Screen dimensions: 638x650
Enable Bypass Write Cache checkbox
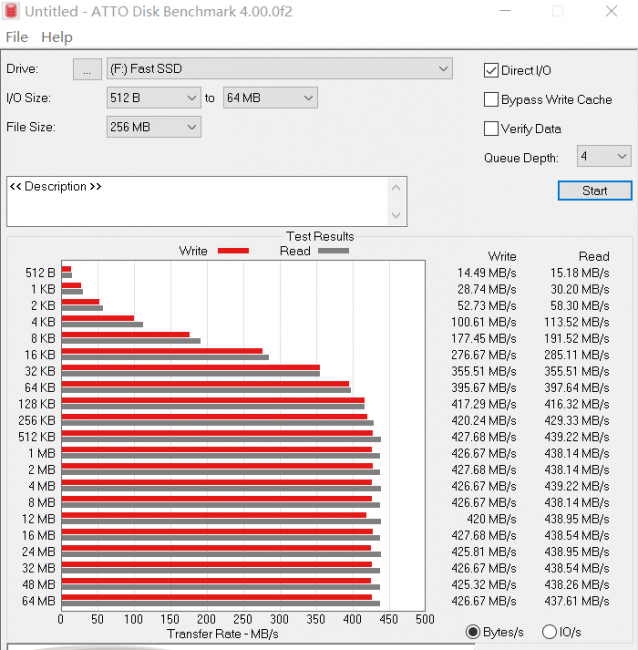[491, 99]
